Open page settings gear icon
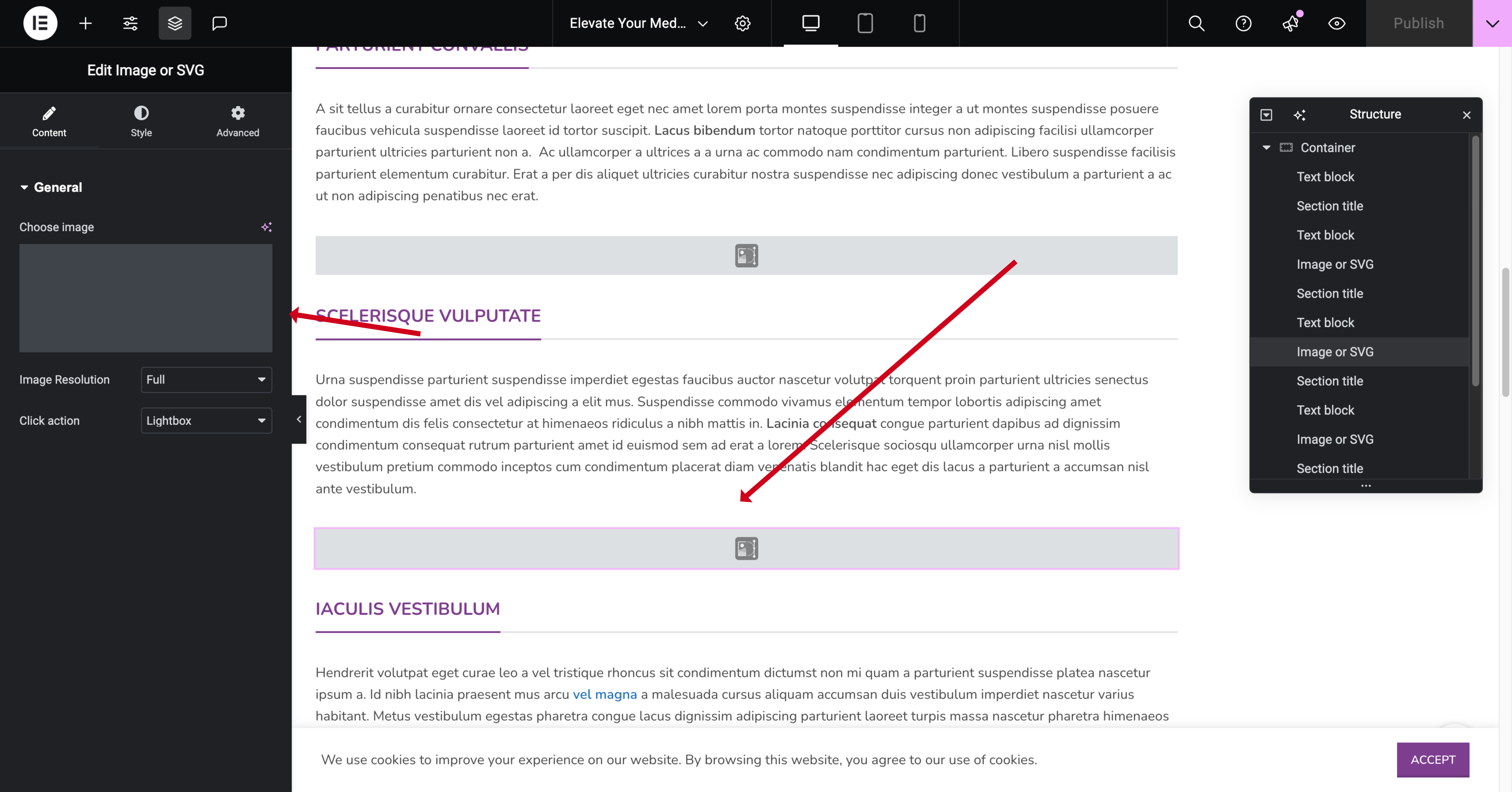Image resolution: width=1512 pixels, height=792 pixels. point(743,24)
